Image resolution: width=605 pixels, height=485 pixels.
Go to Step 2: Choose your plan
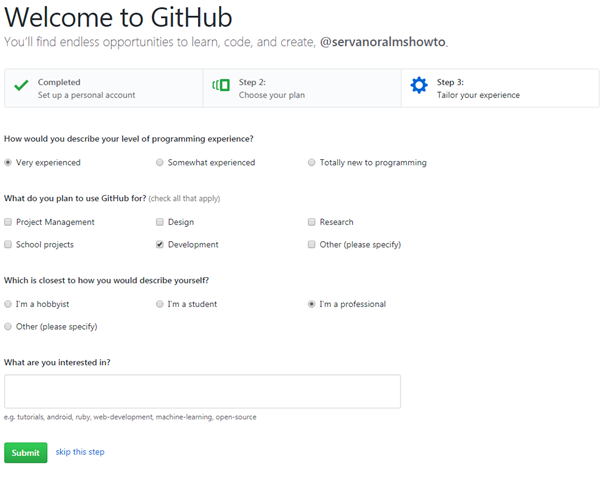coord(302,88)
